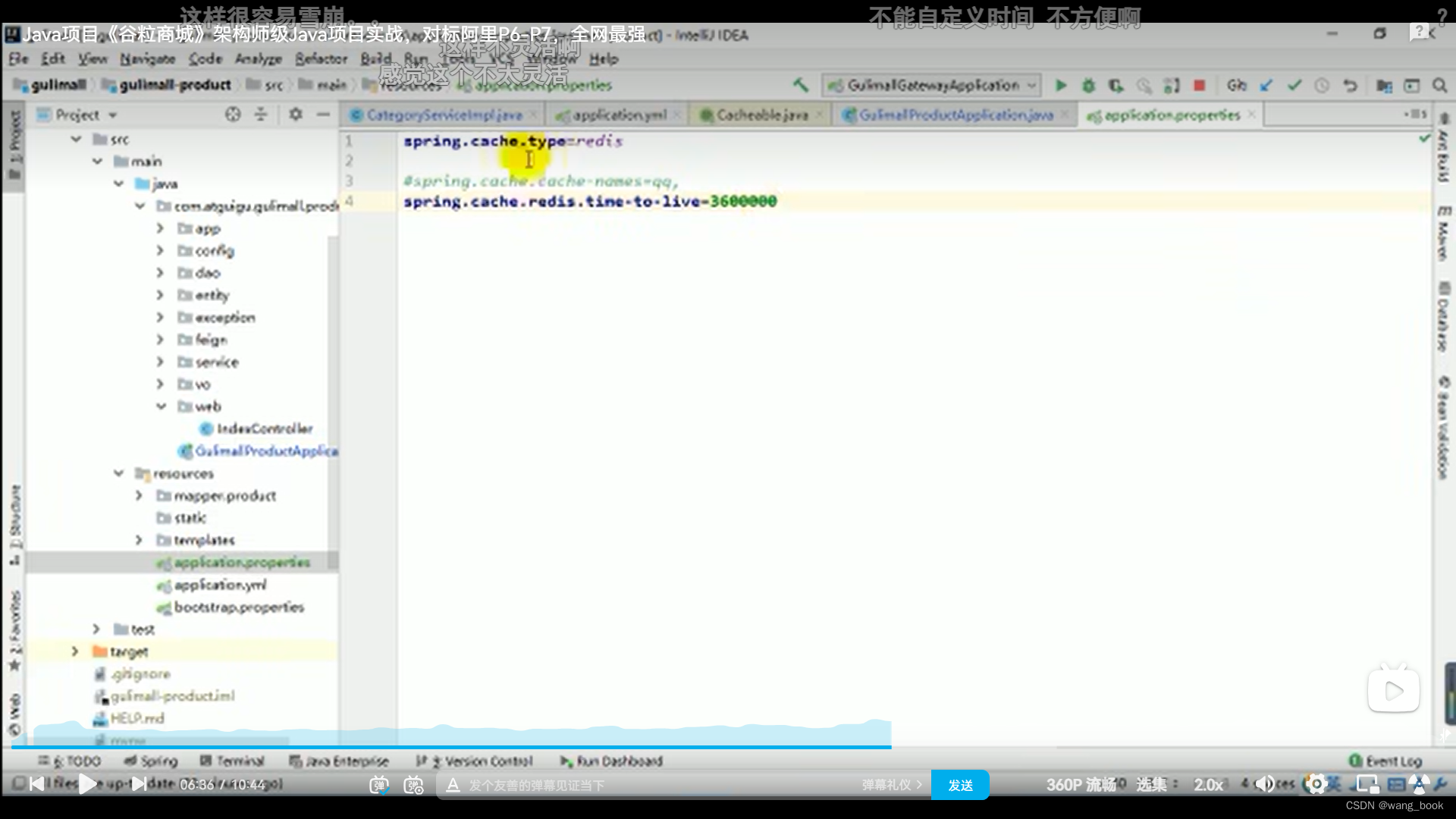Select video quality 360P 流畅

[x=1081, y=785]
